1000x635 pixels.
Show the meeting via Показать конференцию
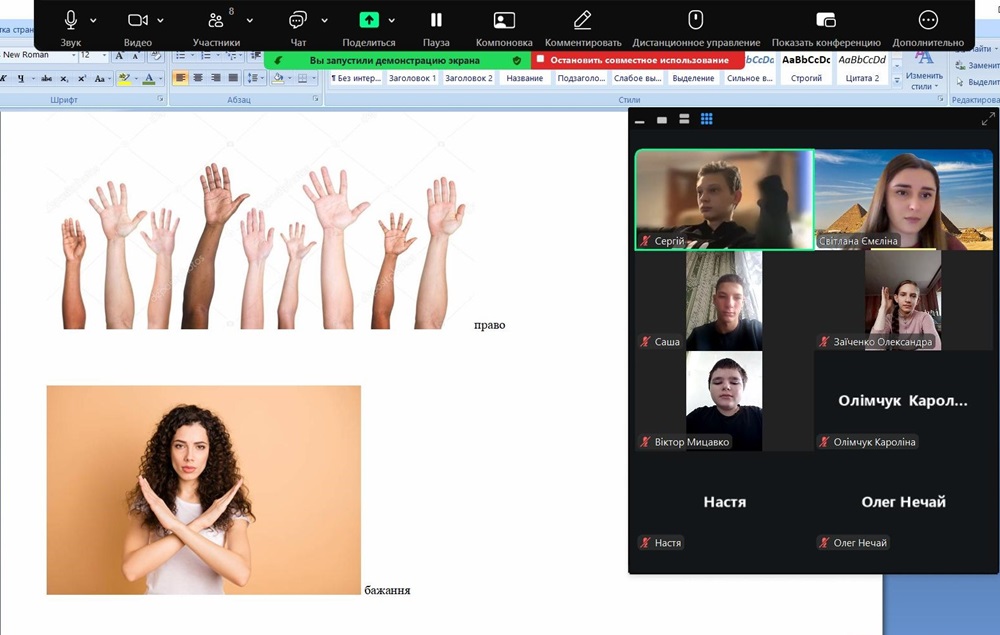[x=826, y=20]
